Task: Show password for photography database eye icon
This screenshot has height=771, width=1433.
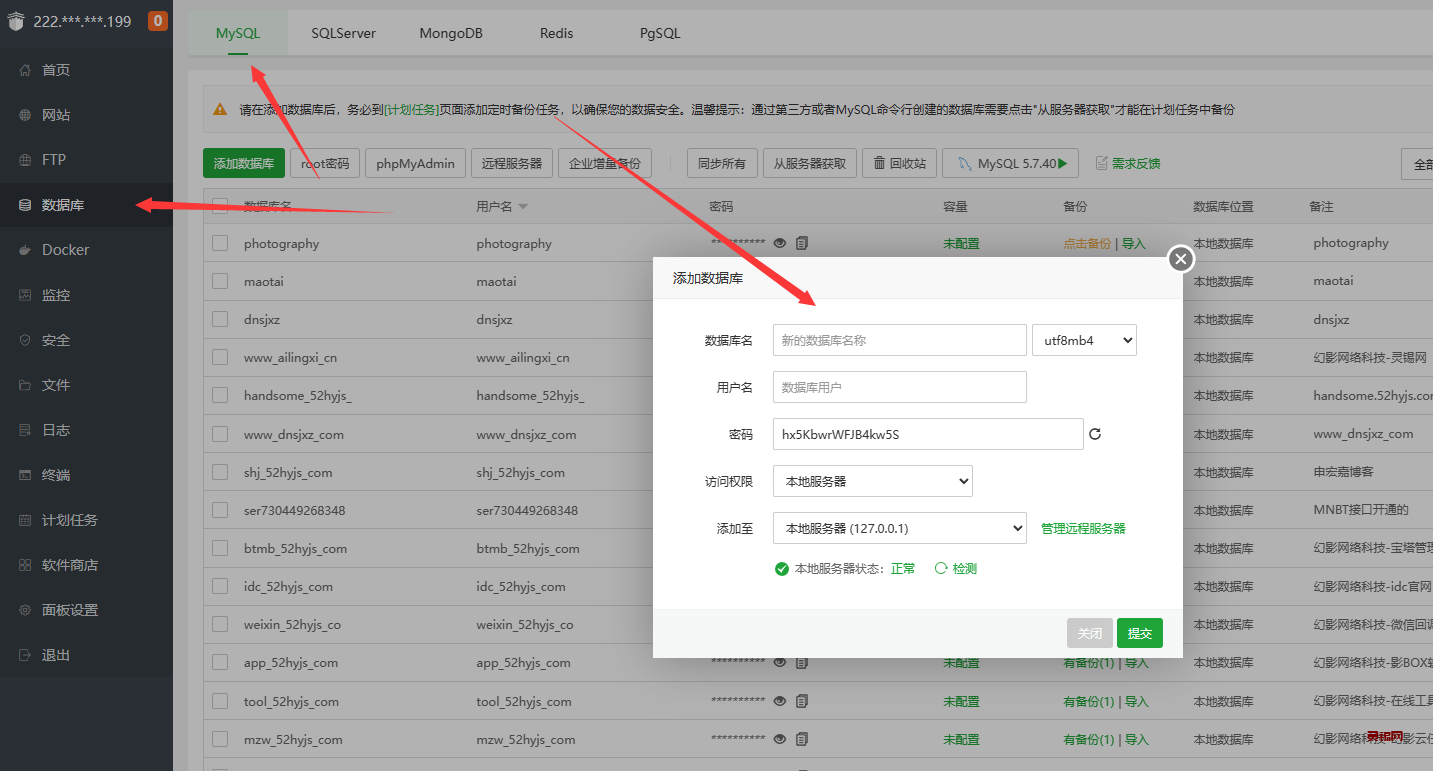Action: pyautogui.click(x=780, y=243)
